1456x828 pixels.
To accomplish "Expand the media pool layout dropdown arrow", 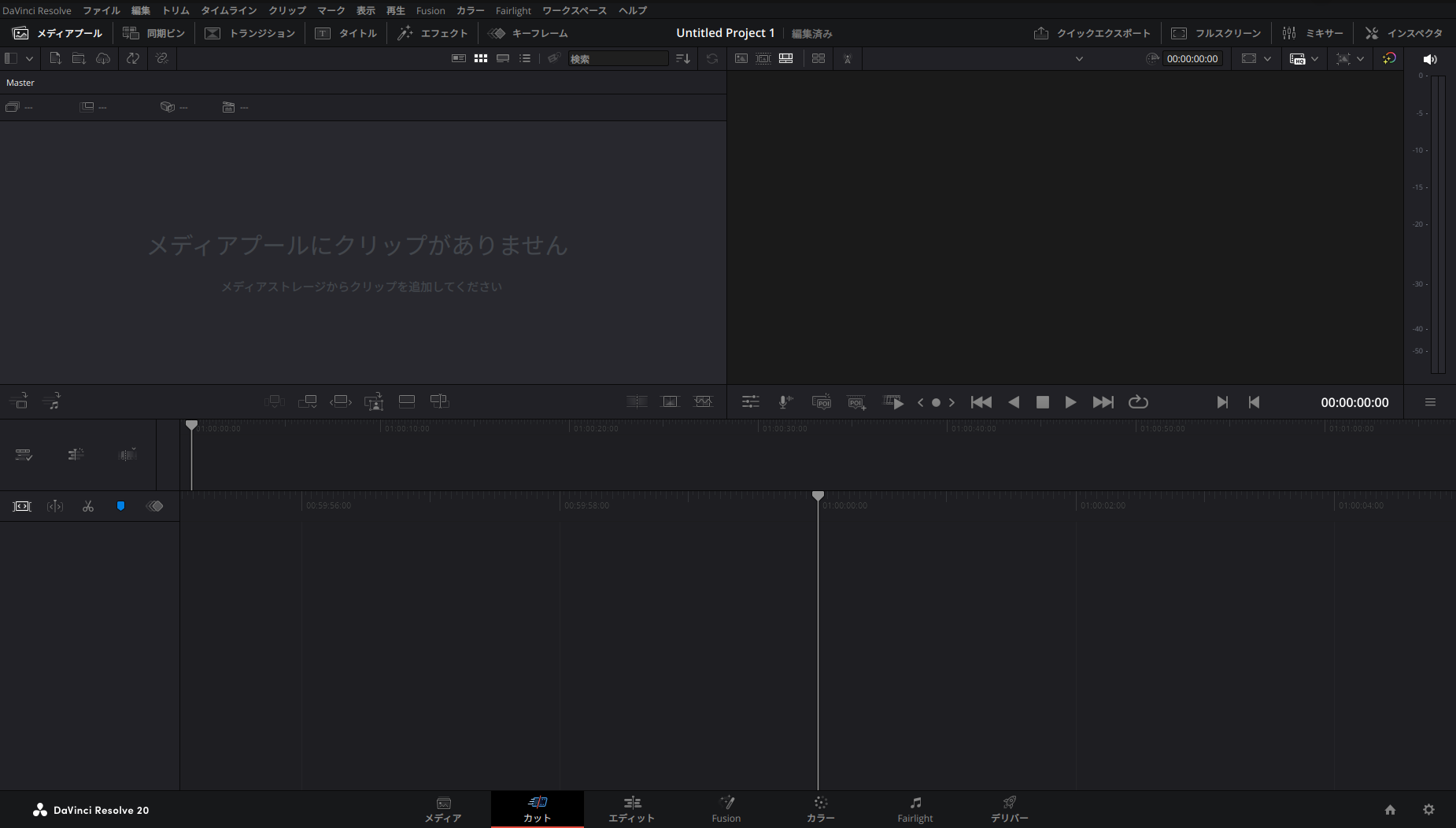I will [29, 58].
